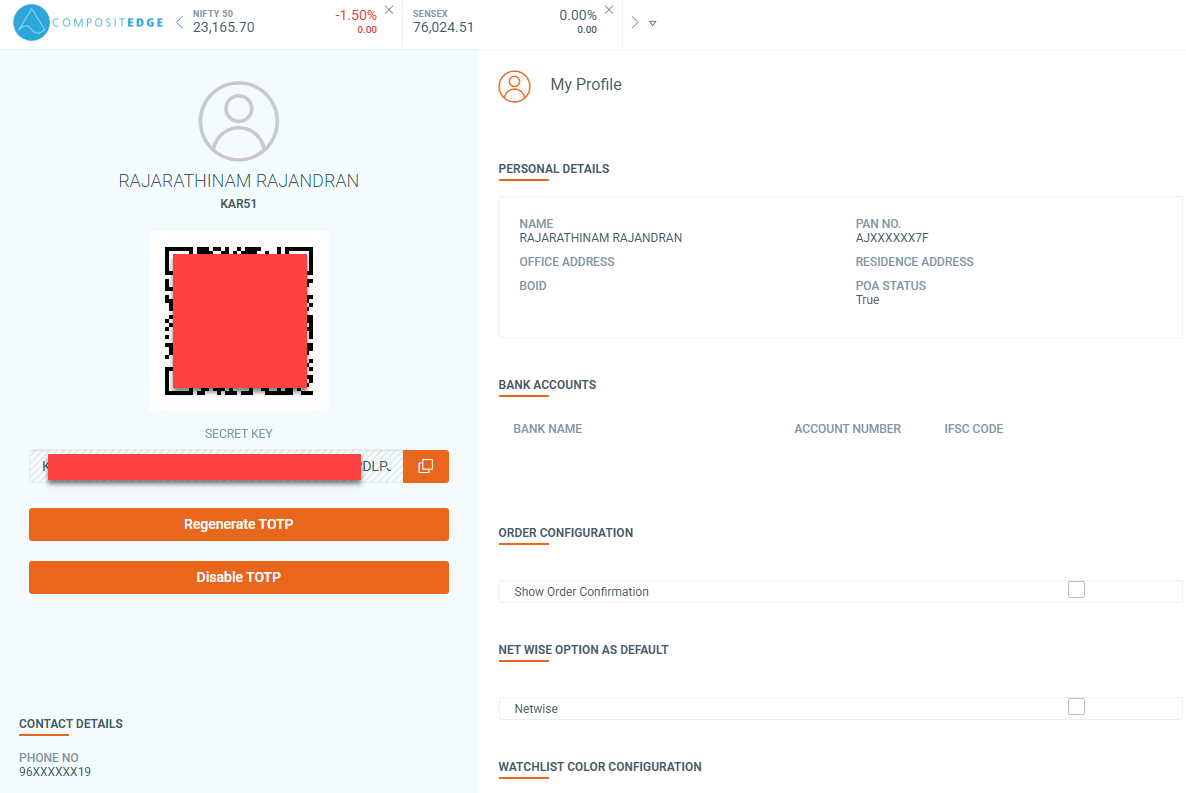The image size is (1186, 793).
Task: Click the Disable TOTP button
Action: point(238,578)
